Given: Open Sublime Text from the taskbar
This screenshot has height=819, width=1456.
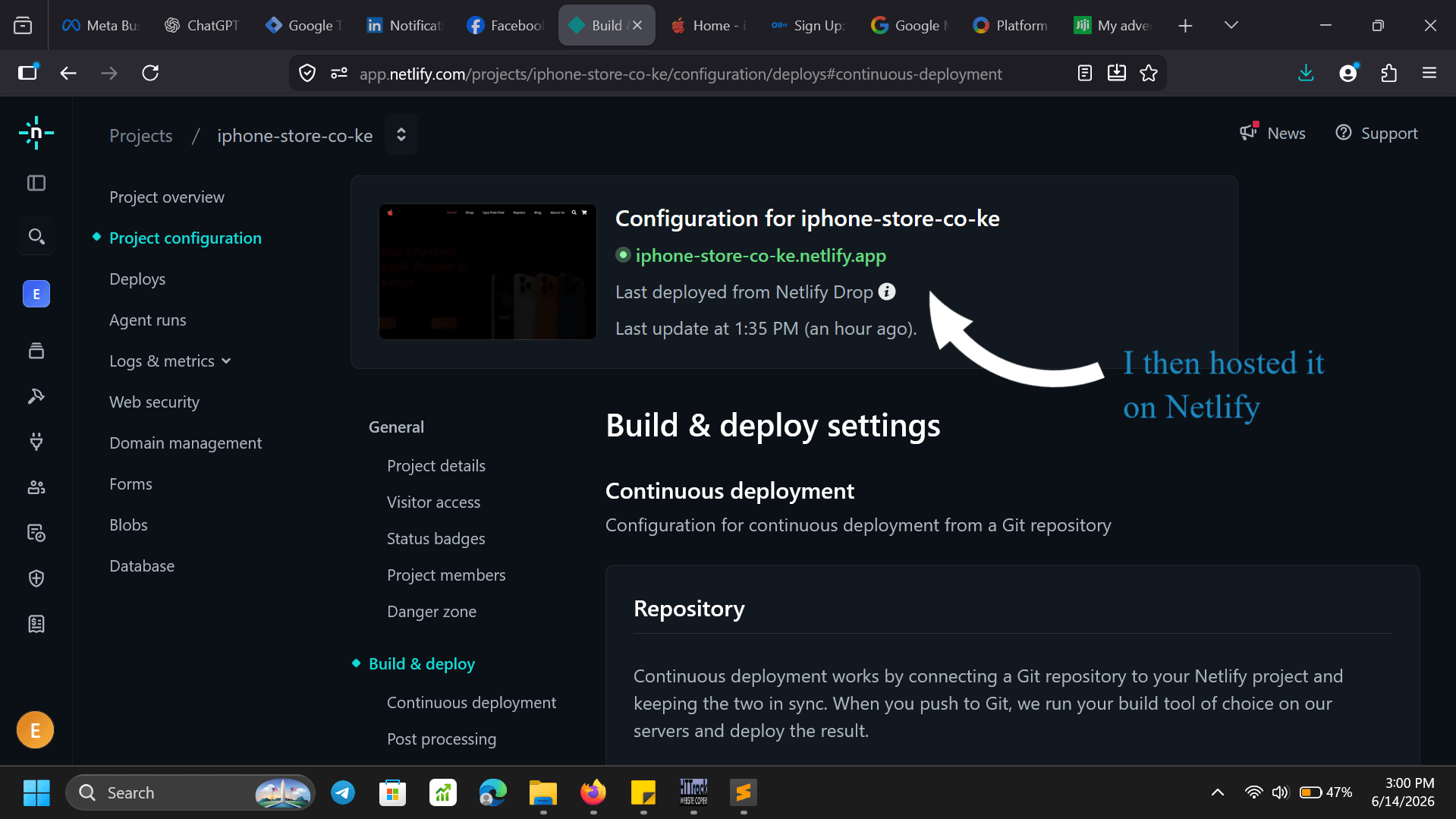Looking at the screenshot, I should (744, 792).
